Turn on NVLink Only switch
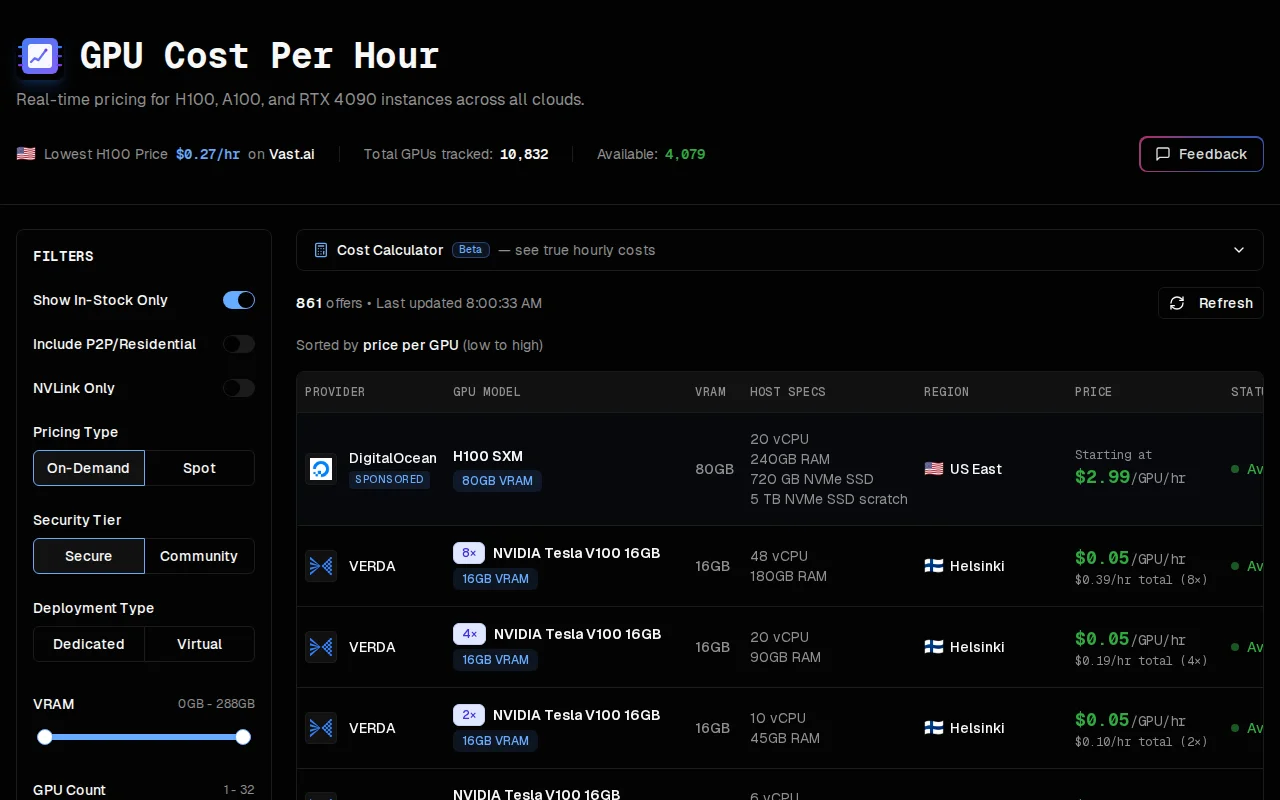 pyautogui.click(x=239, y=388)
